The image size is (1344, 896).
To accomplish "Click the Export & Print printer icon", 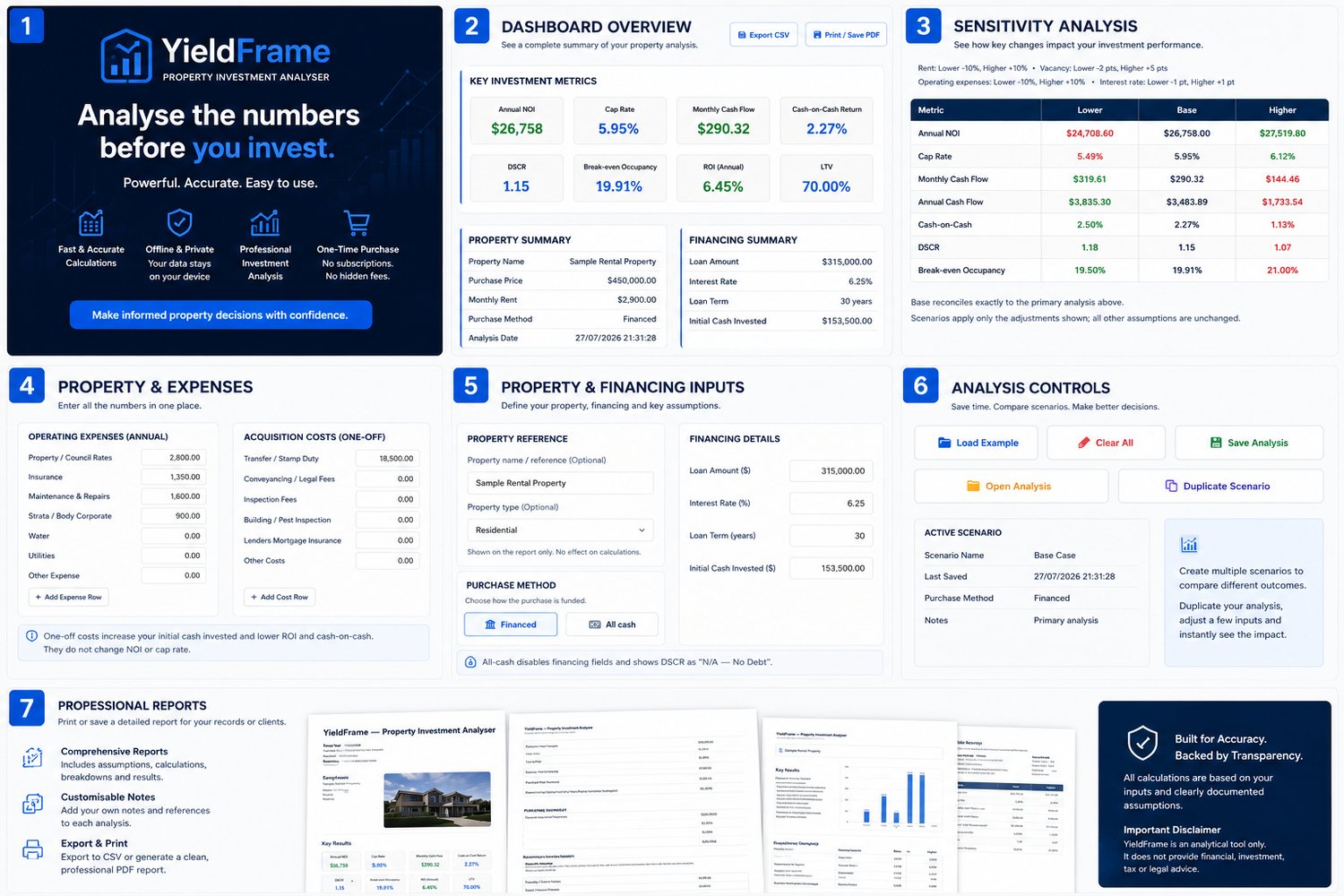I will (x=32, y=849).
